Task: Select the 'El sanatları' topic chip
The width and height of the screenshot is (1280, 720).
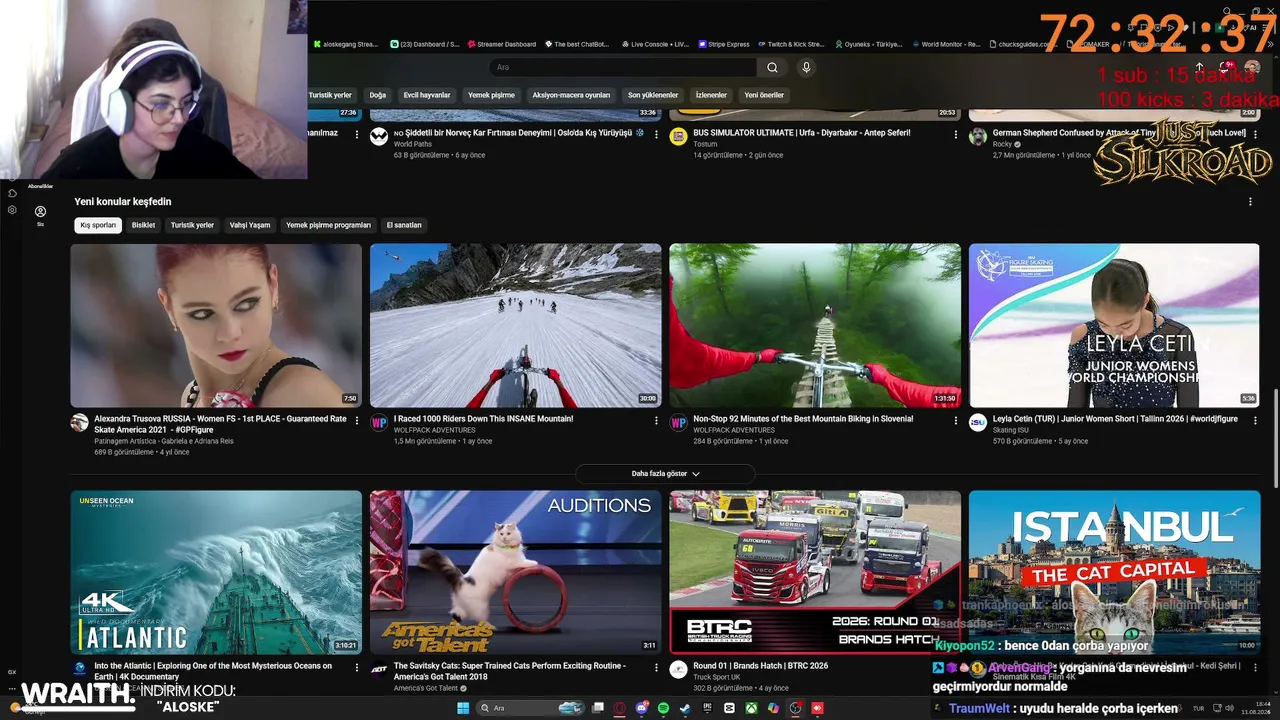Action: pos(404,225)
